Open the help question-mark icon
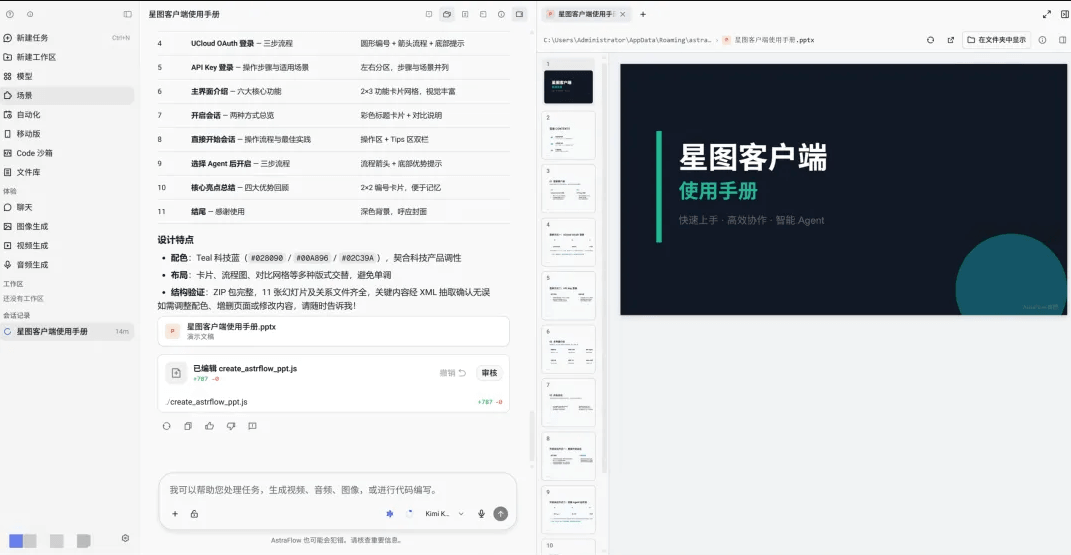The image size is (1071, 555). tap(10, 14)
